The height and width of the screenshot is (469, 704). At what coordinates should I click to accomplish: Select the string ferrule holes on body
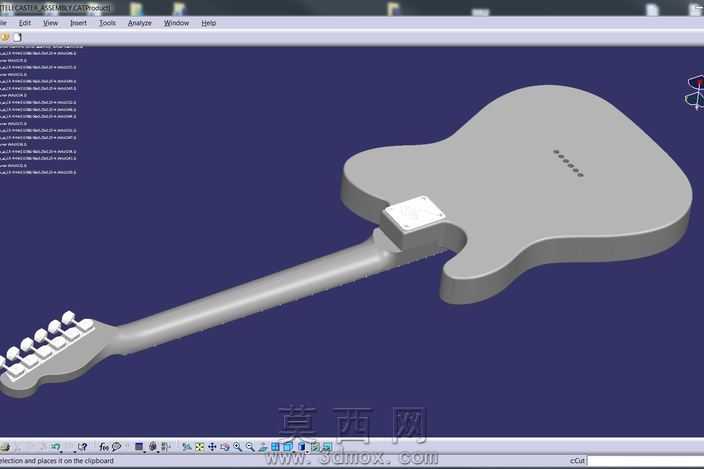tap(568, 163)
